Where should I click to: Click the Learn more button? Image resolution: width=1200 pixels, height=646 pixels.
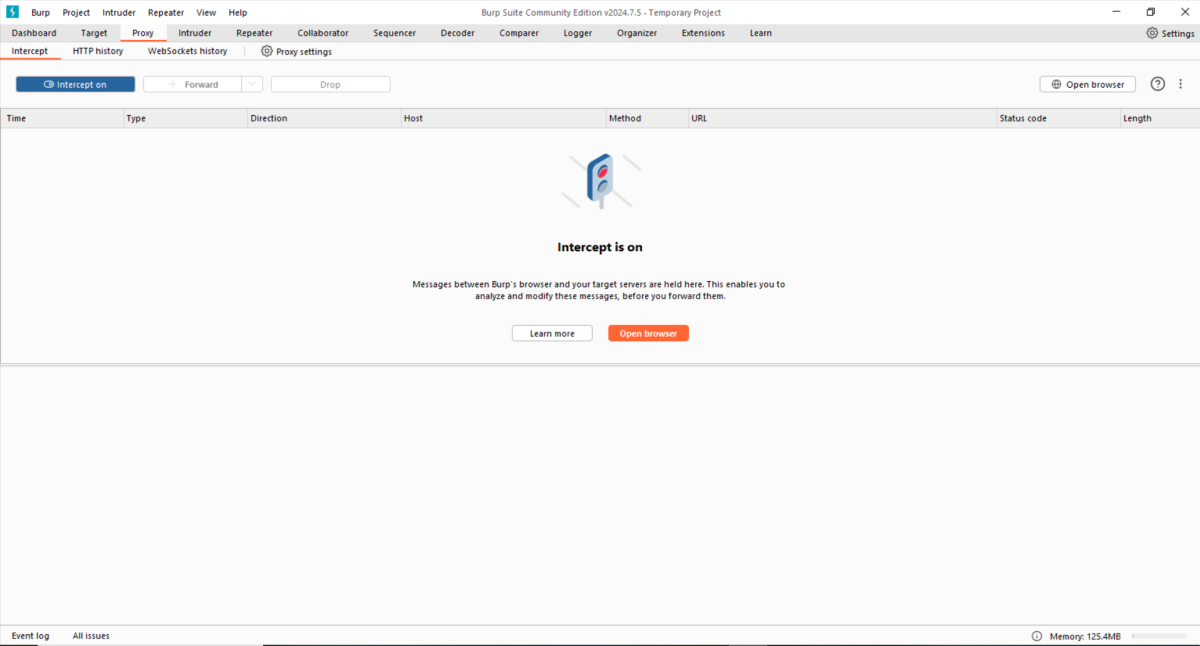[x=552, y=333]
